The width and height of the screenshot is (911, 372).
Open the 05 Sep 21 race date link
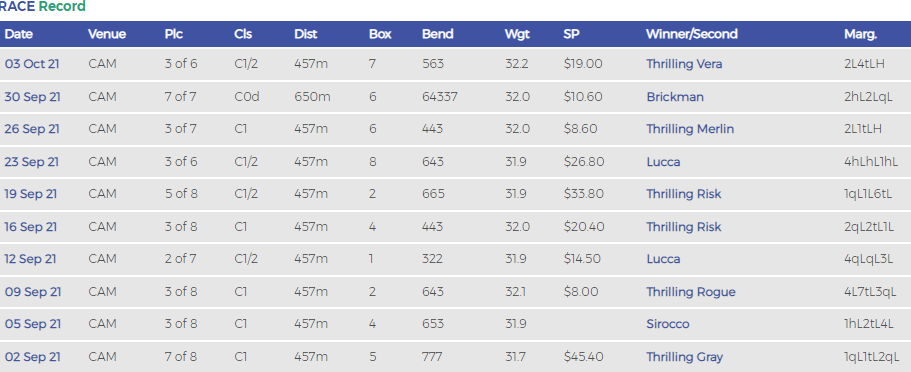click(x=32, y=324)
